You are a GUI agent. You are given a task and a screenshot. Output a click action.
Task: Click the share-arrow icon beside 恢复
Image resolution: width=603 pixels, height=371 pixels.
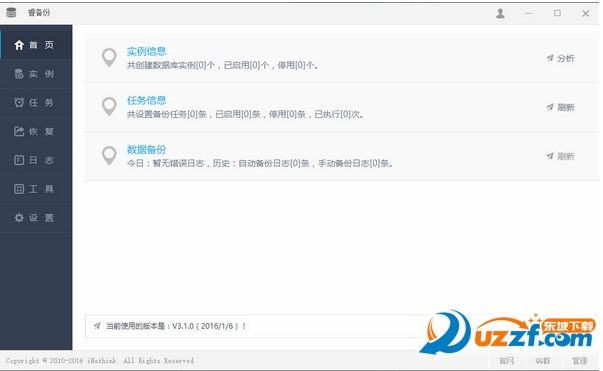pyautogui.click(x=19, y=131)
